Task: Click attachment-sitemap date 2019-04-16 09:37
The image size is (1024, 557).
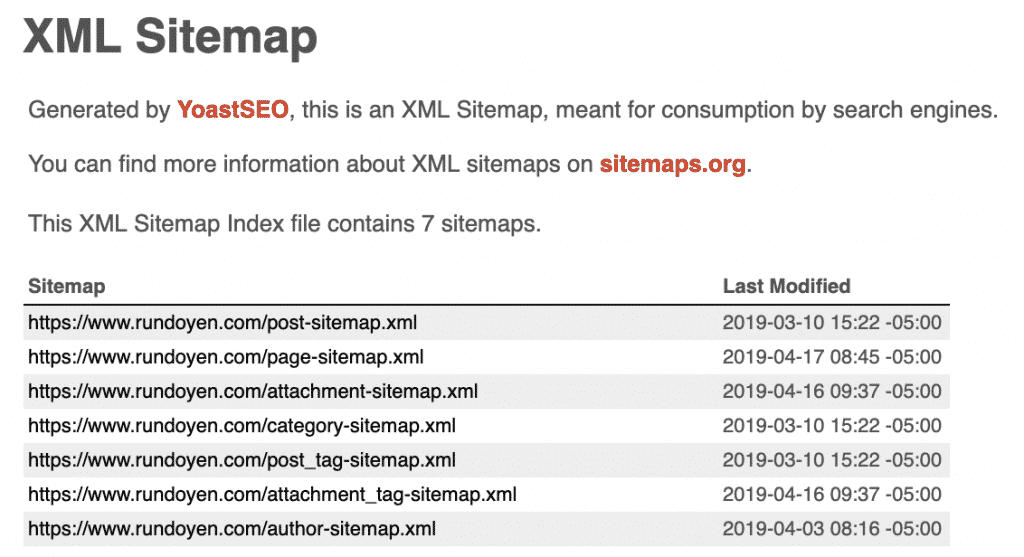Action: (x=831, y=392)
